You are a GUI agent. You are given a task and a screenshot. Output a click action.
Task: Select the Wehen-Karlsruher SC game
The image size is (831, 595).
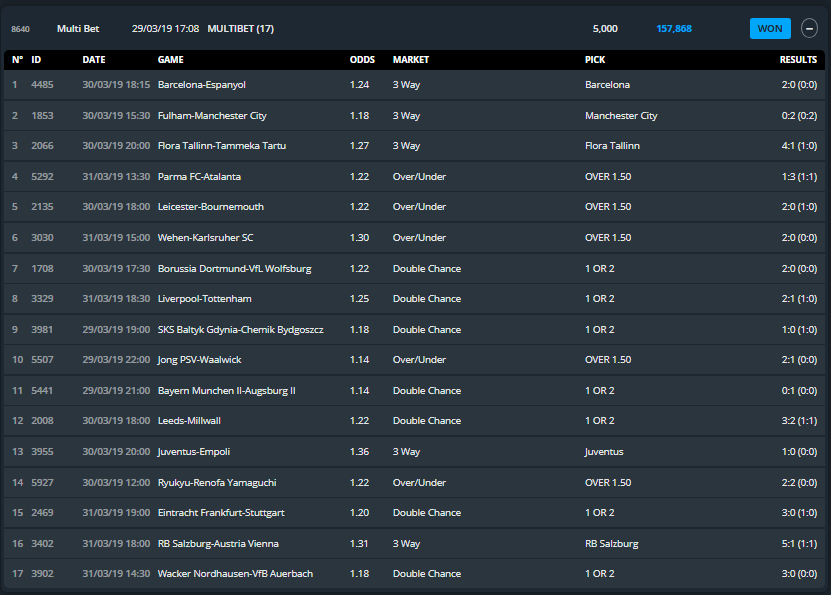205,237
